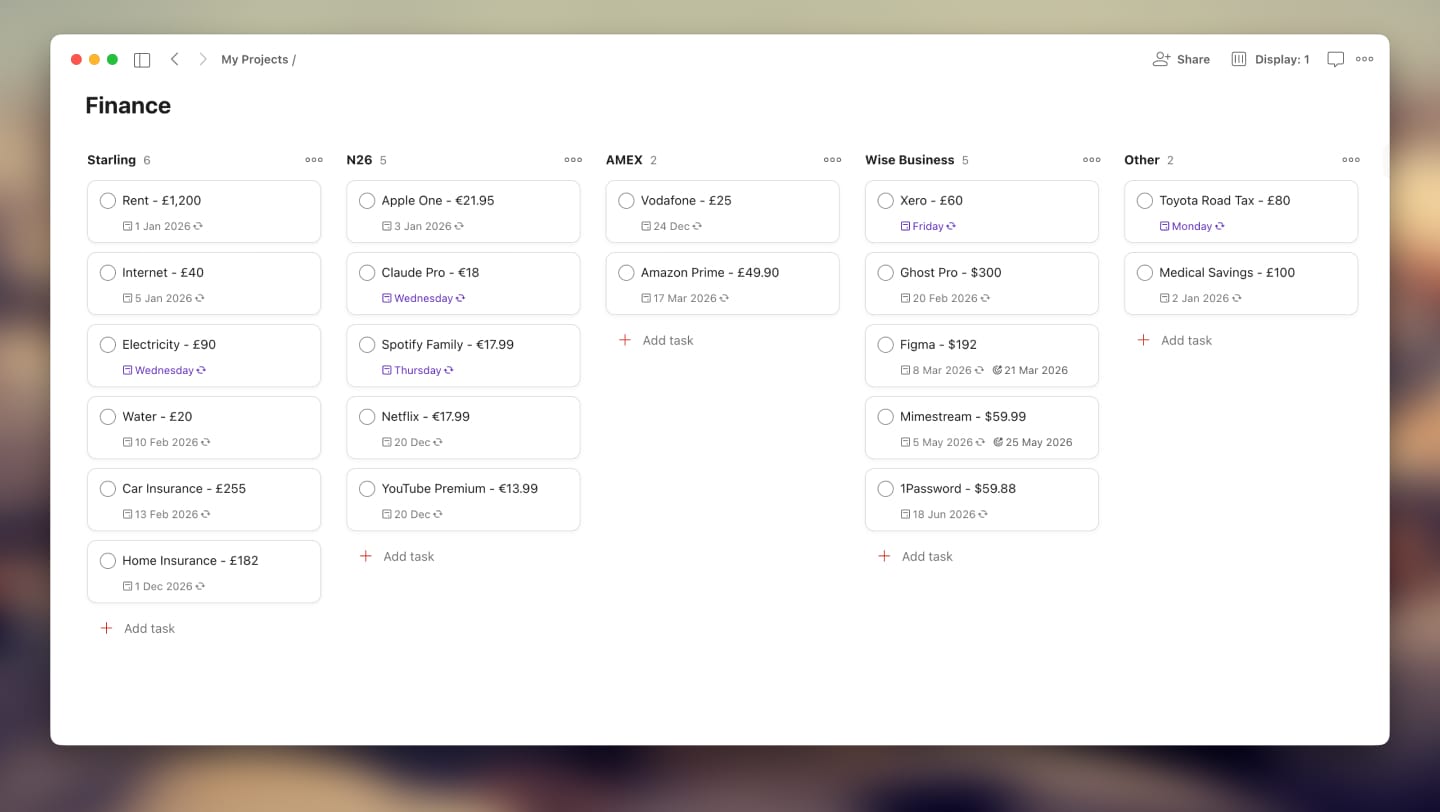Open the top-right three-dot options menu
Image resolution: width=1440 pixels, height=812 pixels.
tap(1364, 59)
